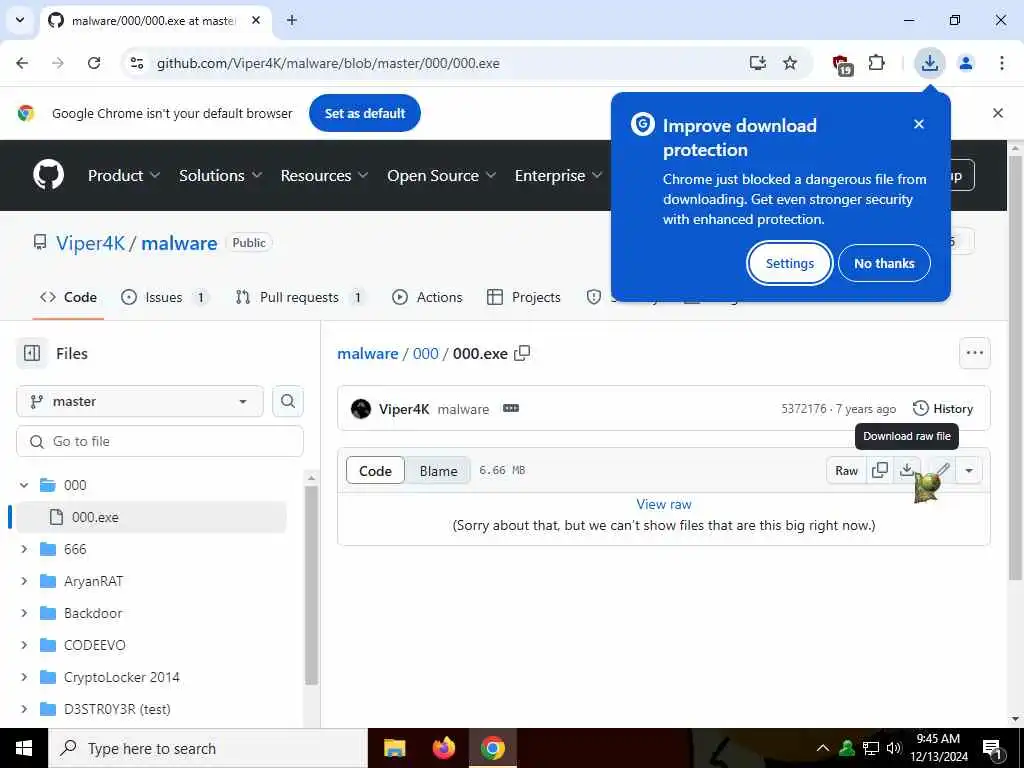This screenshot has width=1024, height=768.
Task: Expand the AryanRAT folder
Action: [24, 581]
